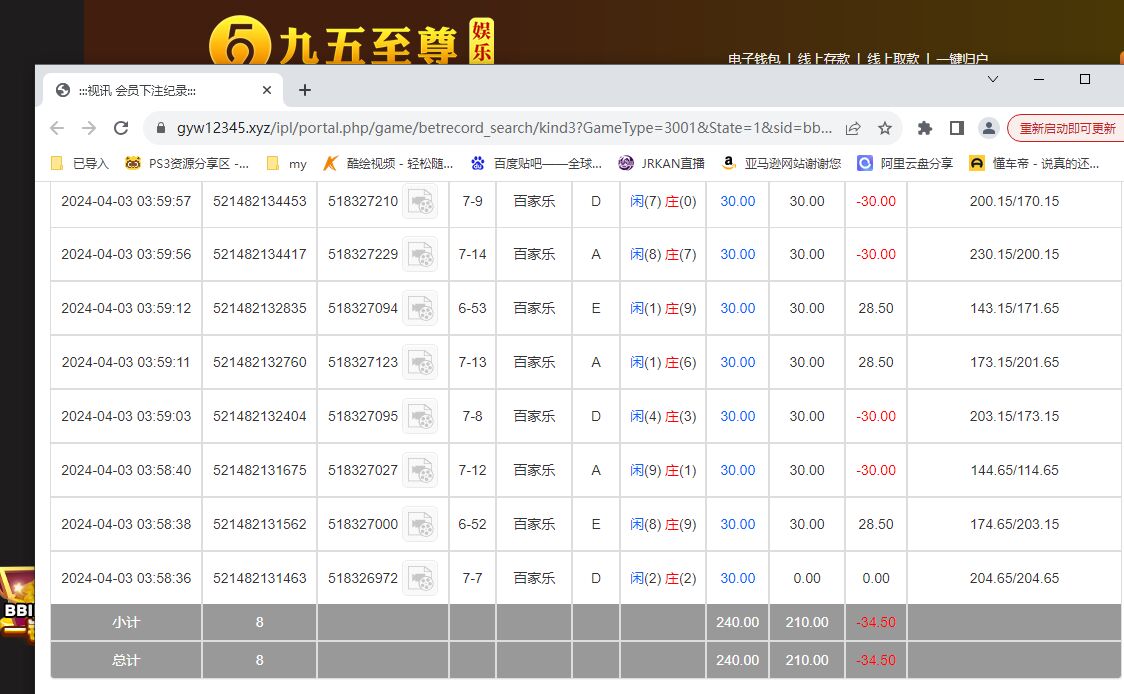Viewport: 1124px width, 694px height.
Task: Click the 总计 total label
Action: coord(126,660)
